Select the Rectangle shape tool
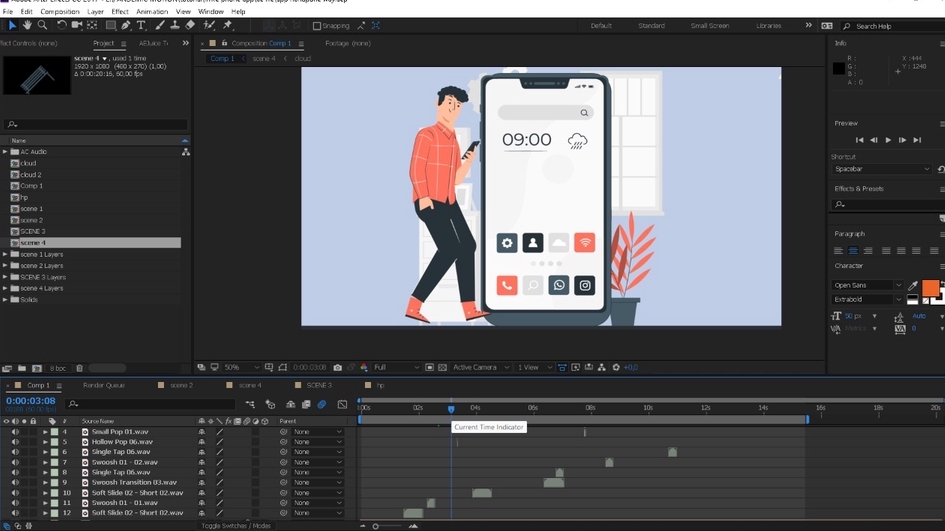 click(111, 25)
